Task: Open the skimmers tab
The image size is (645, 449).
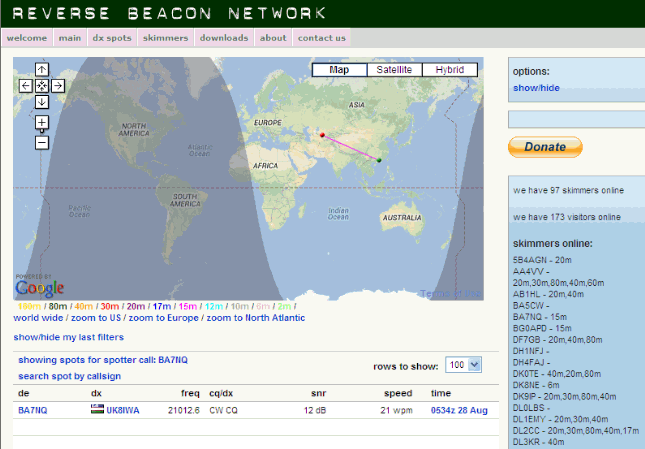Action: pyautogui.click(x=165, y=38)
